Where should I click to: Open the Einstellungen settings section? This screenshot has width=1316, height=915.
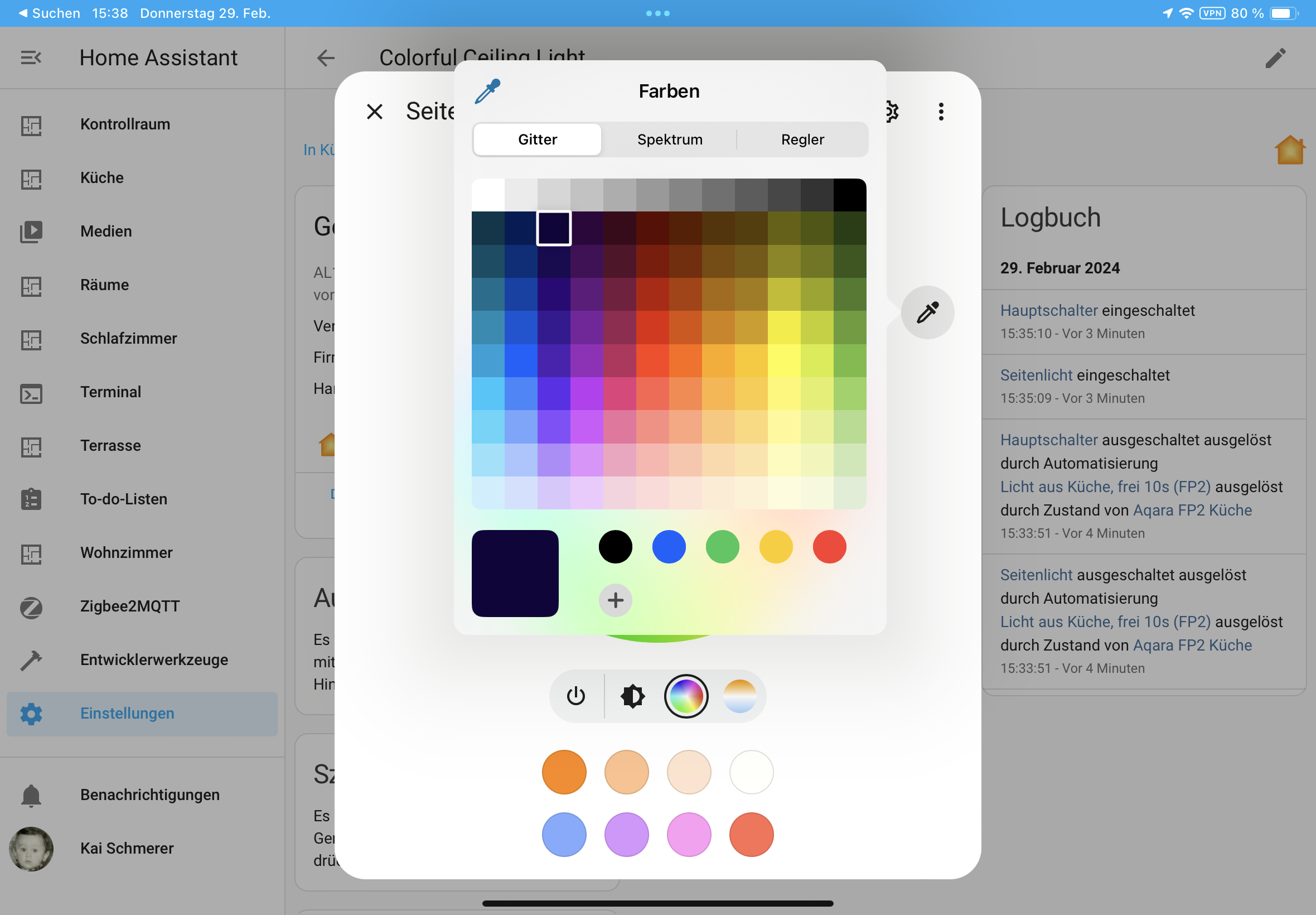pos(127,714)
